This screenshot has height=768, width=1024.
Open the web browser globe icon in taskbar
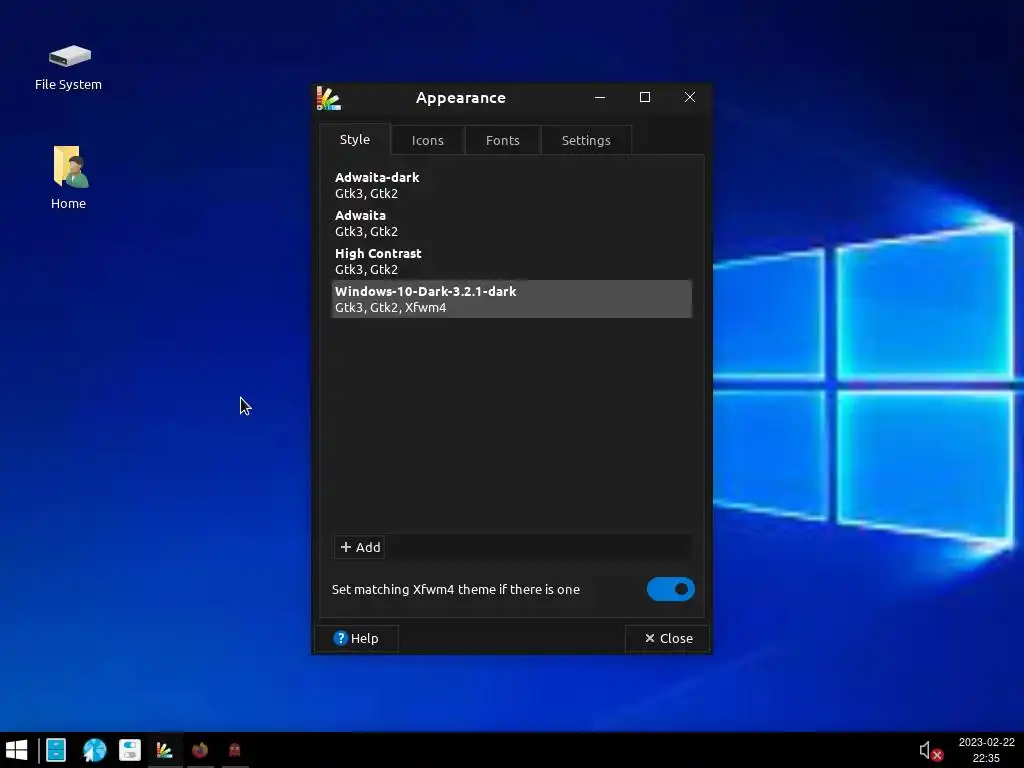click(x=94, y=750)
